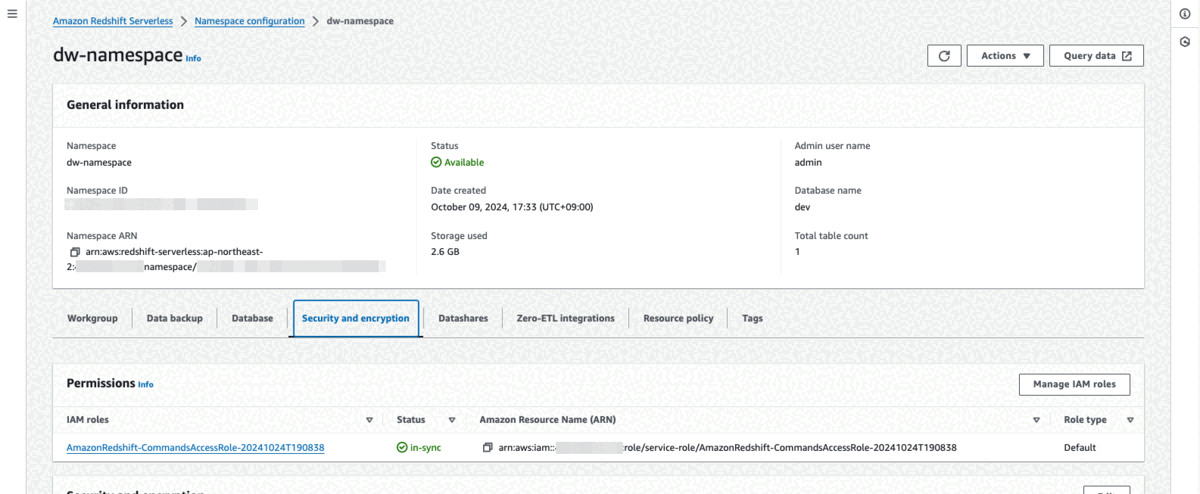Select Security and encryption tab
Image resolution: width=1200 pixels, height=494 pixels.
pyautogui.click(x=356, y=318)
